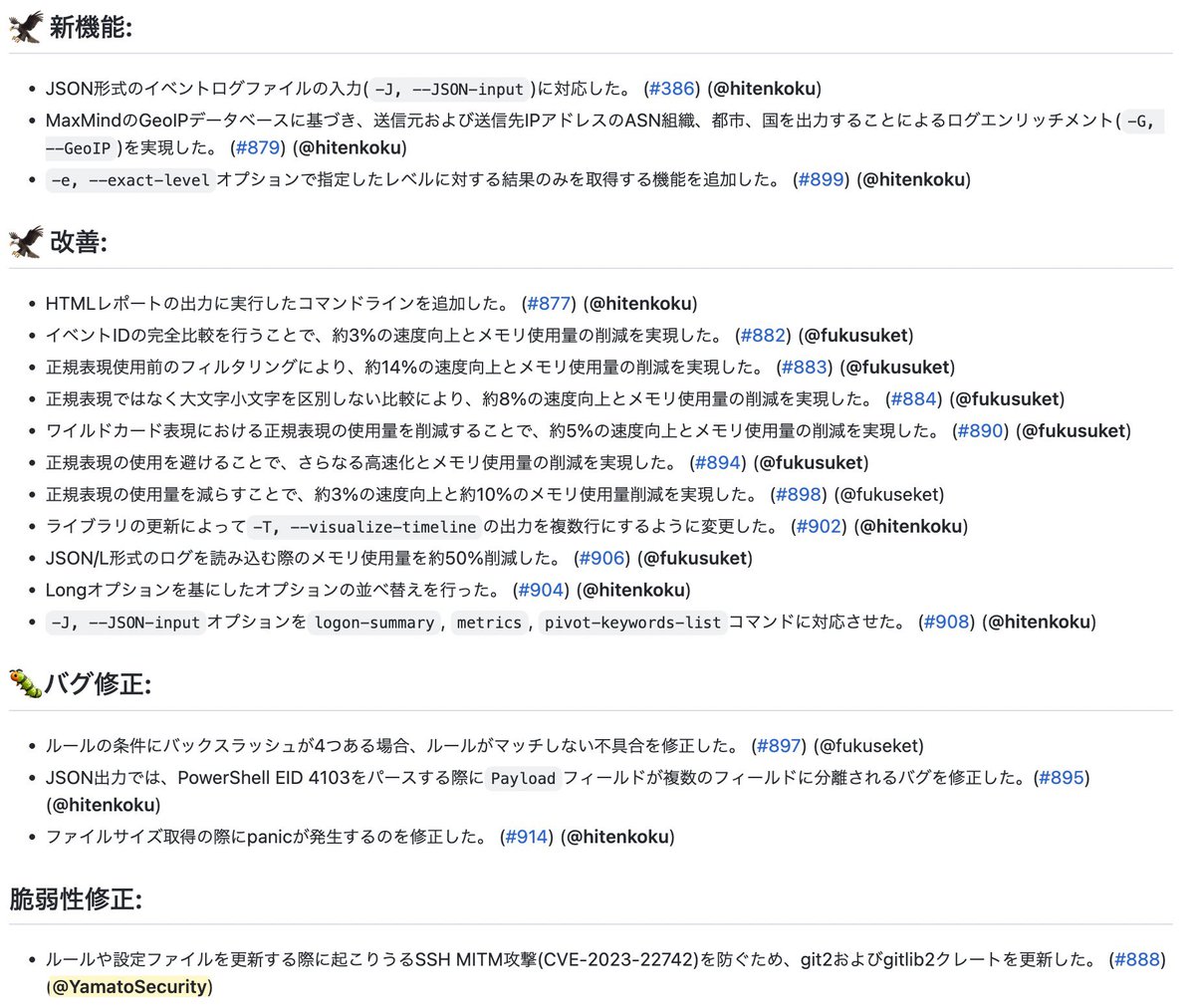Click 'PowerShell EID 4103' text
This screenshot has height=1008, width=1195.
click(x=262, y=778)
